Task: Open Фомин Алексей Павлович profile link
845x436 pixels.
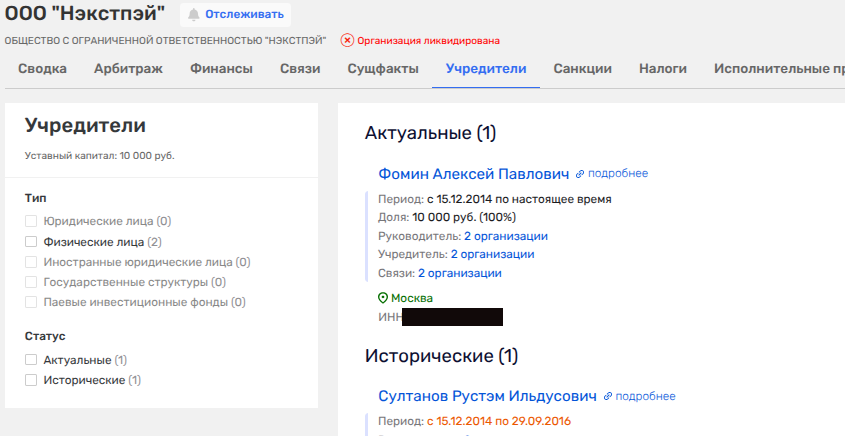Action: pos(473,174)
